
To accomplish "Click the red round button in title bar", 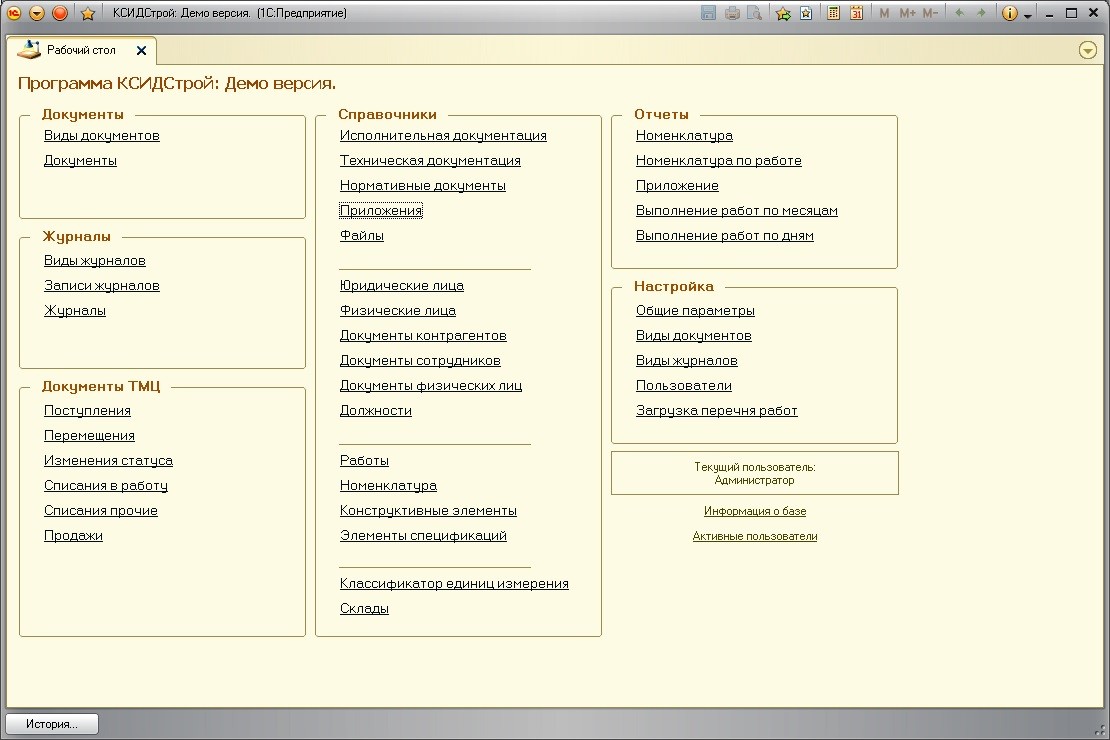I will 60,13.
